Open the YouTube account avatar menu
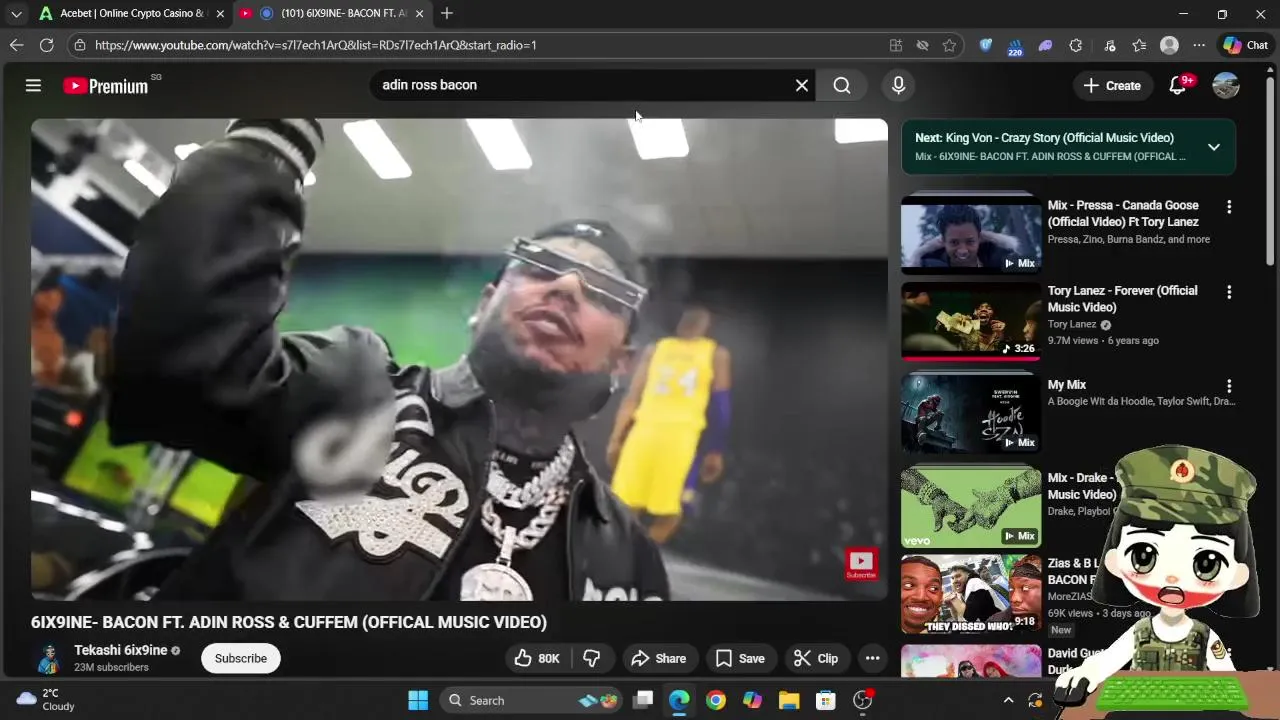 (1226, 86)
